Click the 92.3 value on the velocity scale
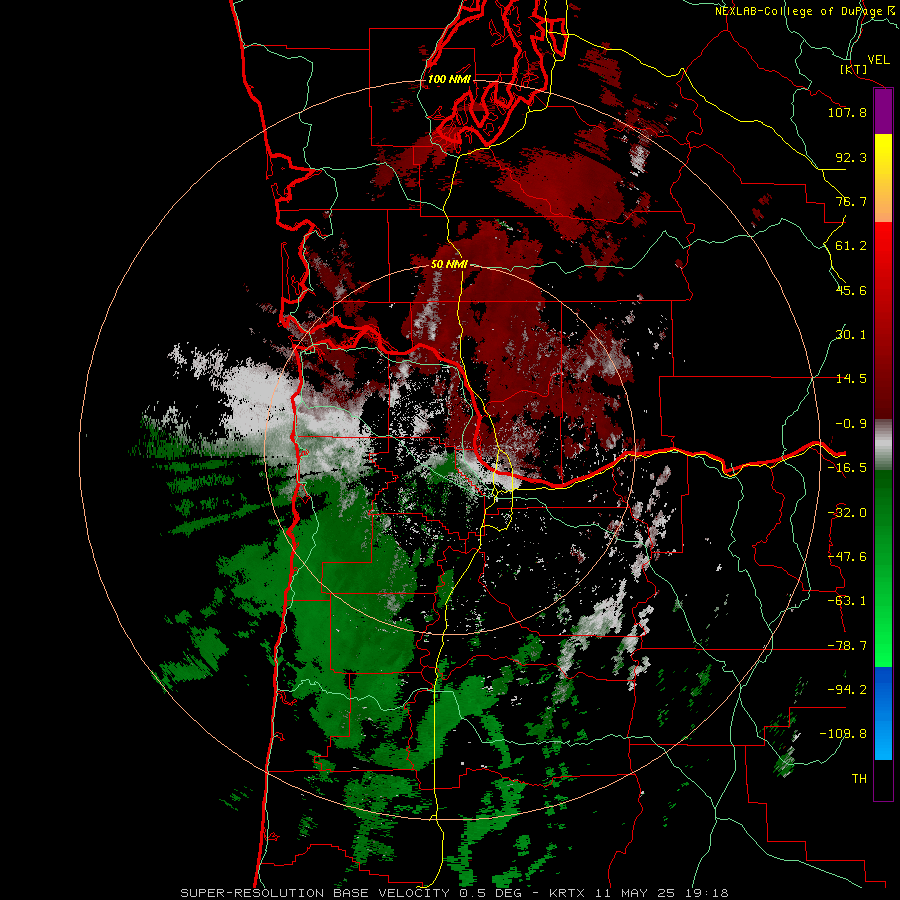Viewport: 900px width, 900px height. pos(851,157)
